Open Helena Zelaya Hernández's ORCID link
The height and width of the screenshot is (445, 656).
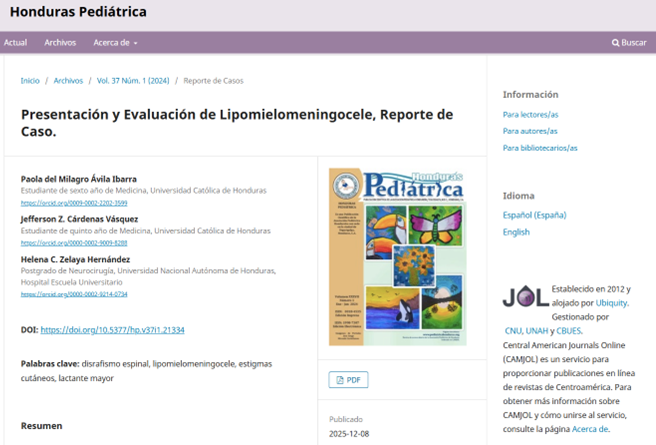click(x=60, y=294)
